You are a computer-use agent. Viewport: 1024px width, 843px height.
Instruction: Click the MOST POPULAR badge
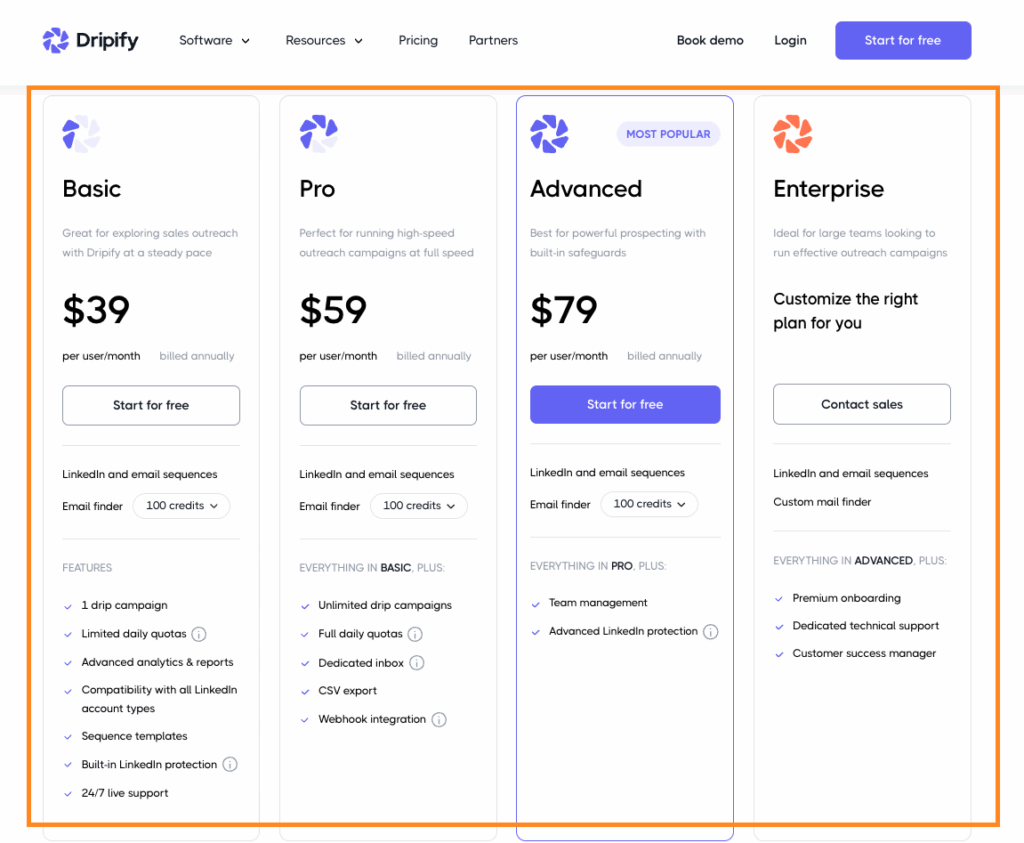click(668, 133)
